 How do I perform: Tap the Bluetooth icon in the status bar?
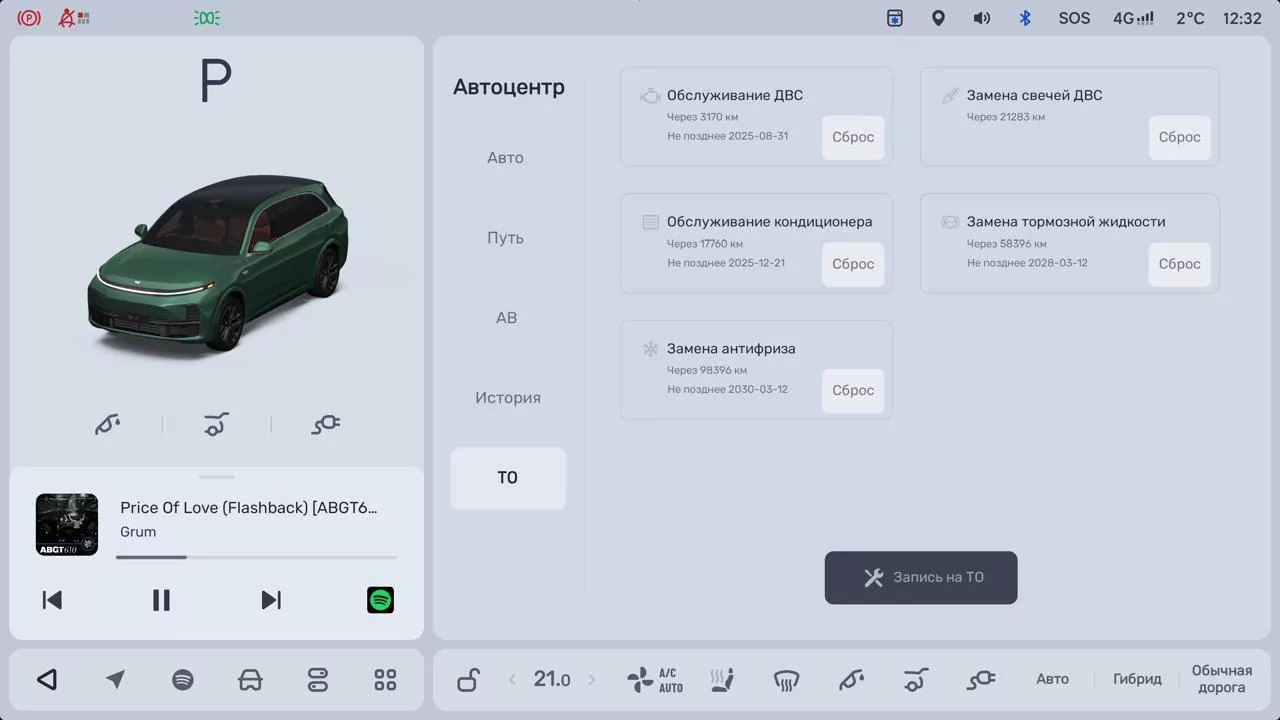(1024, 18)
